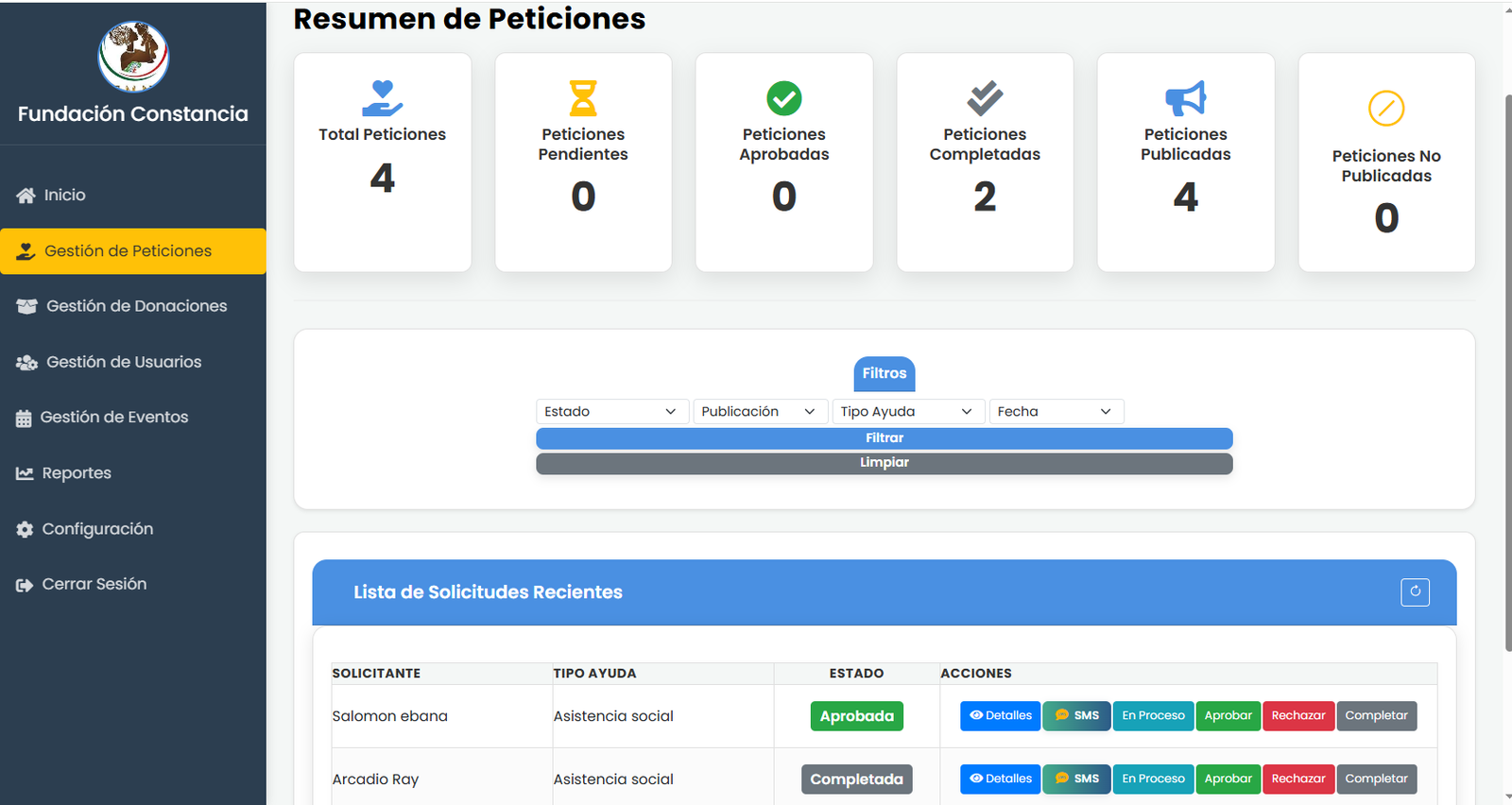Click the Fundación Constancia logo image

click(x=133, y=57)
